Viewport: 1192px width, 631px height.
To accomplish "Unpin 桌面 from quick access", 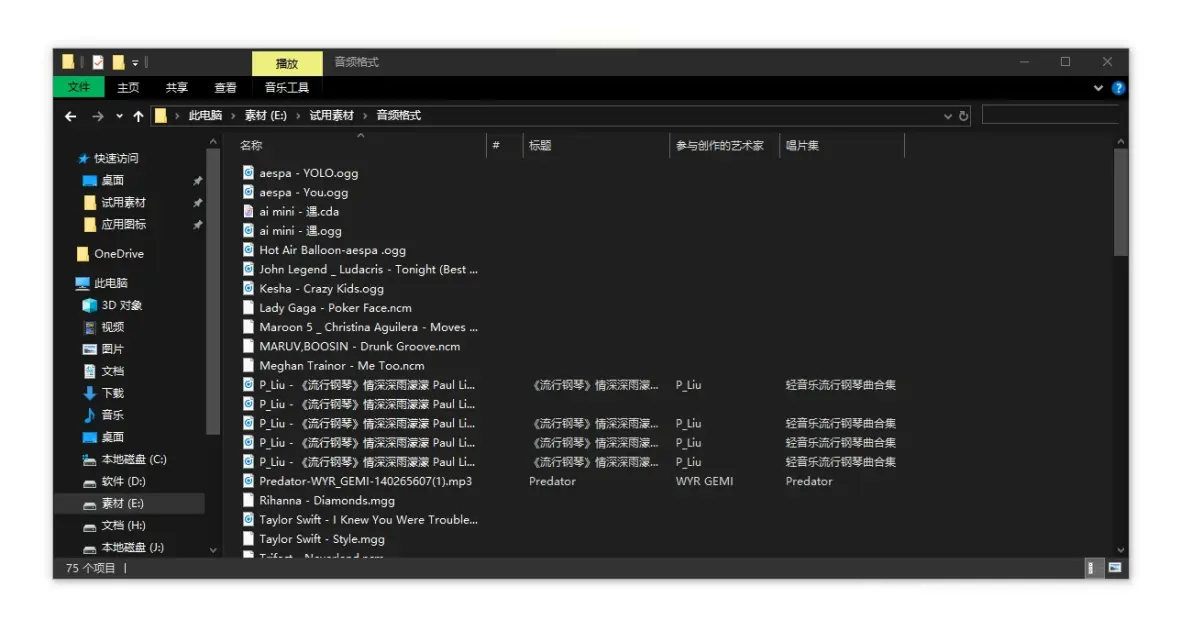I will click(197, 181).
